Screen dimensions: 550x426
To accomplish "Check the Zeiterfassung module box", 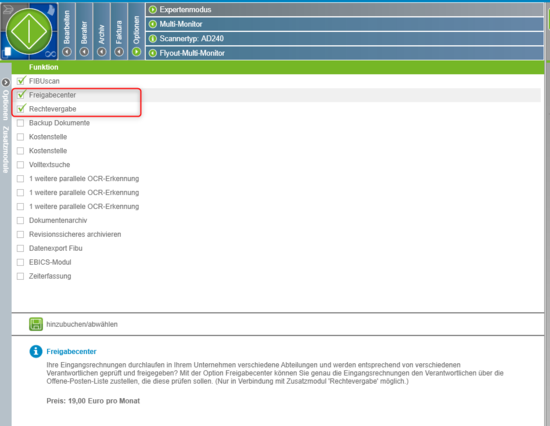I will [x=21, y=276].
